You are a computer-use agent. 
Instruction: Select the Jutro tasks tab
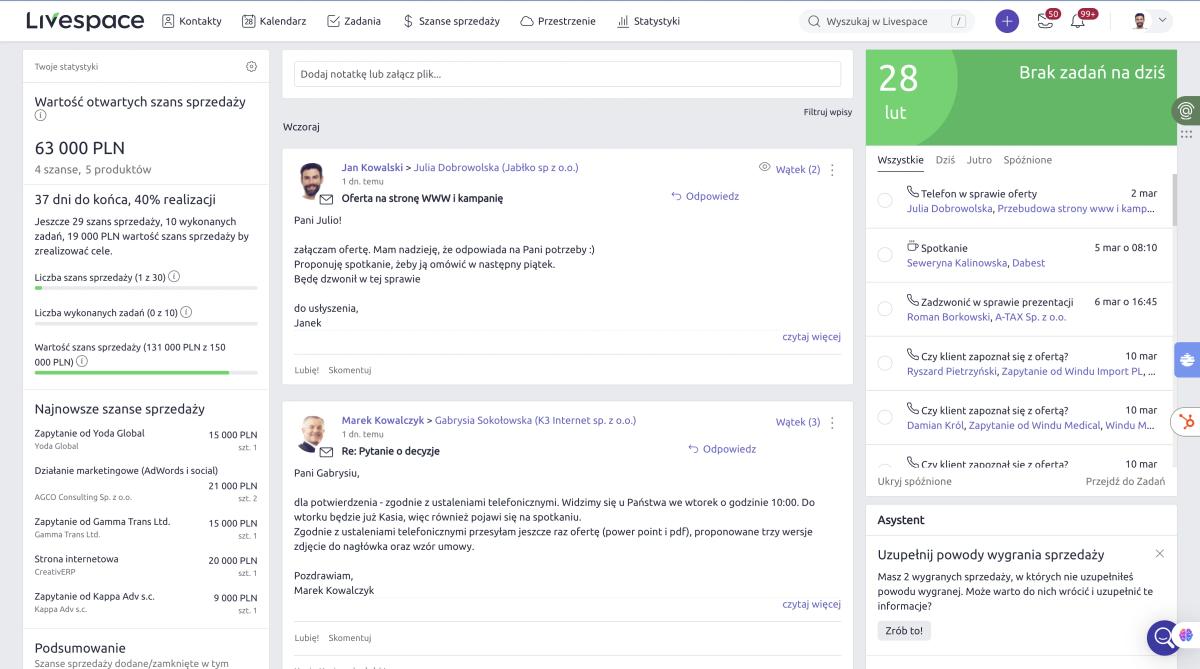coord(979,160)
